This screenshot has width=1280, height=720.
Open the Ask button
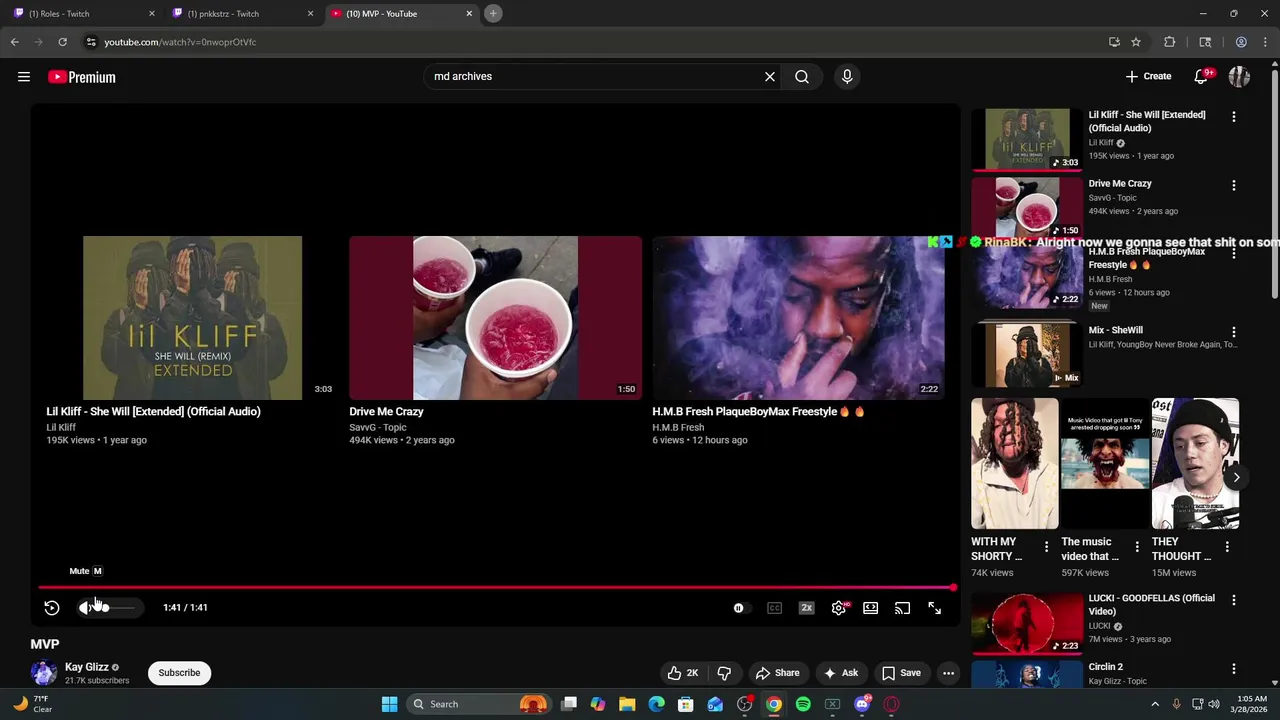tap(841, 673)
